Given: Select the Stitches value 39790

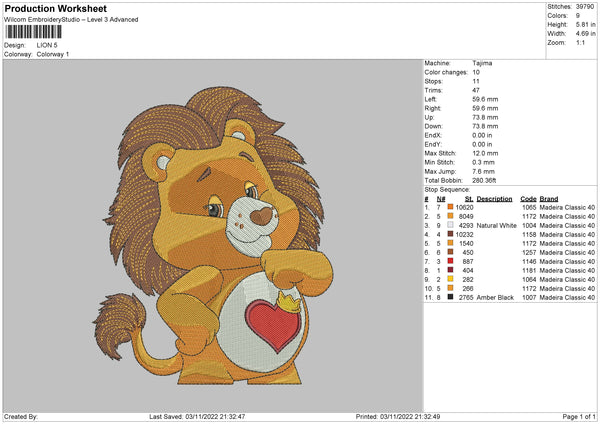Looking at the screenshot, I should [585, 7].
